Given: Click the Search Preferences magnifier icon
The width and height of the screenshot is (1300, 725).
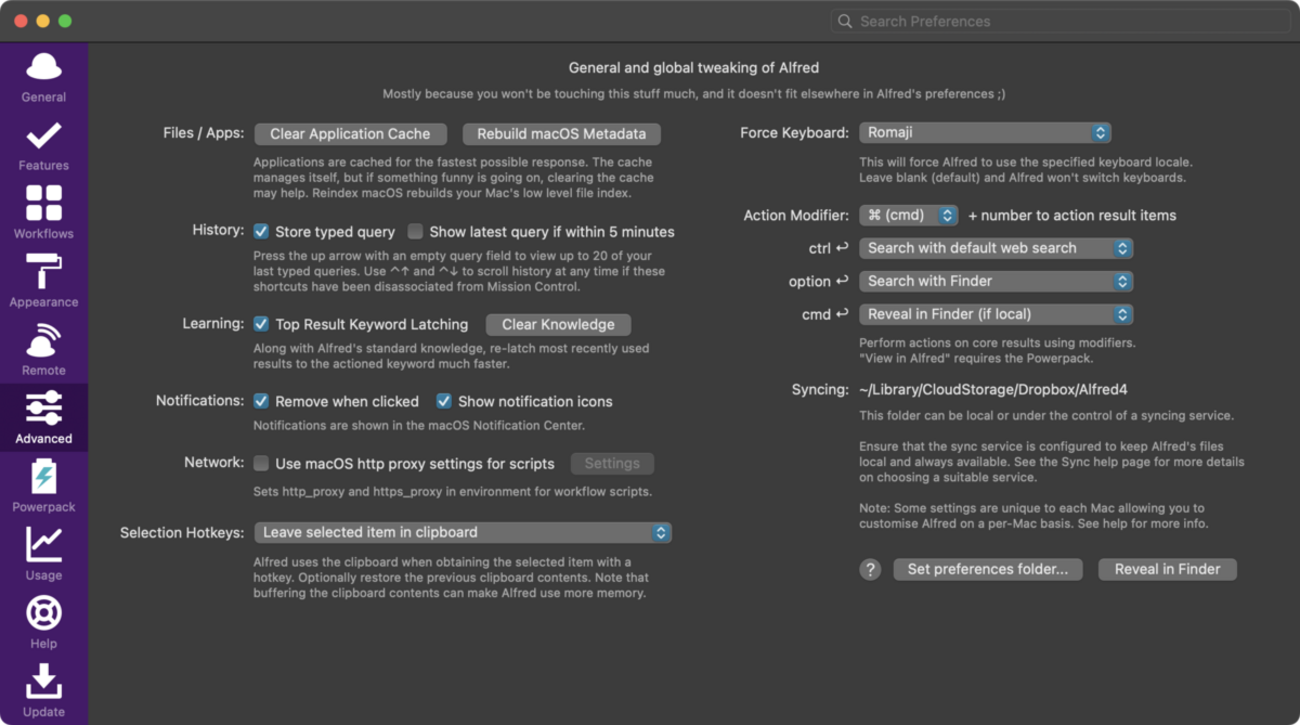Looking at the screenshot, I should coord(845,21).
